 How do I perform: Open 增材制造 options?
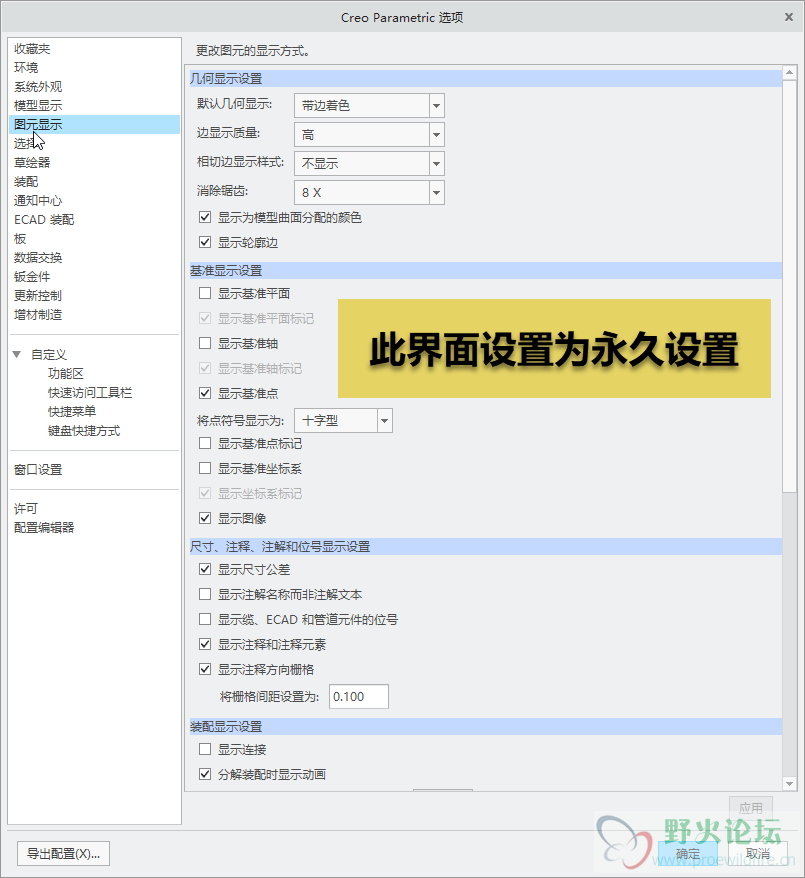38,315
